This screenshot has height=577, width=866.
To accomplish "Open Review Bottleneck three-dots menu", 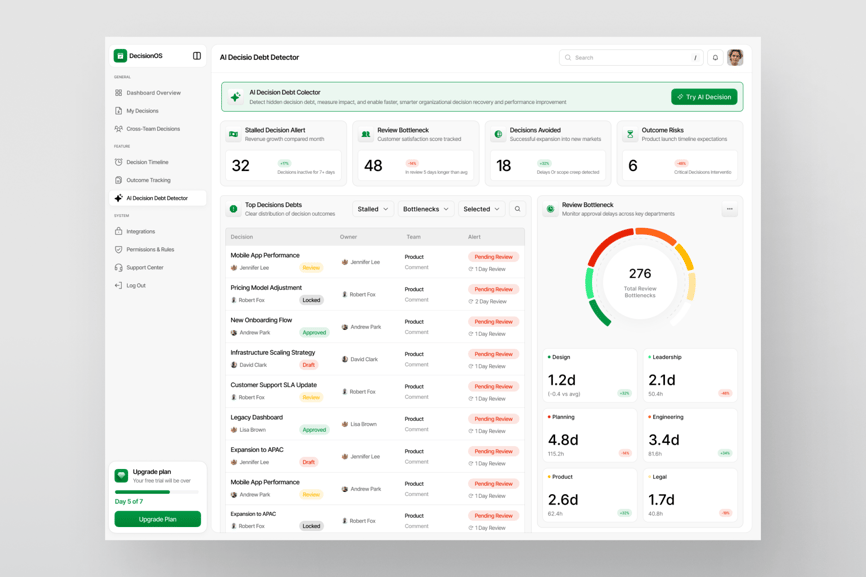I will click(729, 210).
